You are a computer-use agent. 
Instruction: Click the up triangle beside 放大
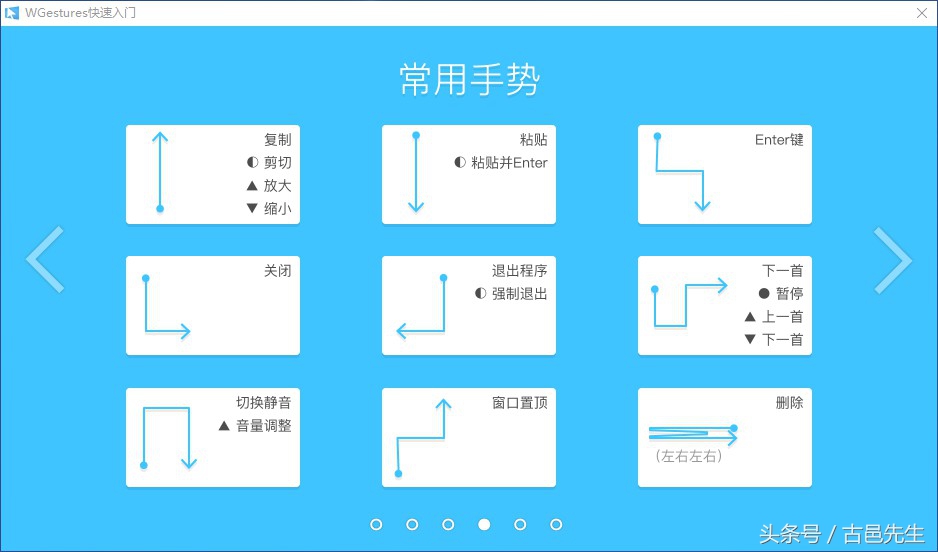(x=252, y=185)
